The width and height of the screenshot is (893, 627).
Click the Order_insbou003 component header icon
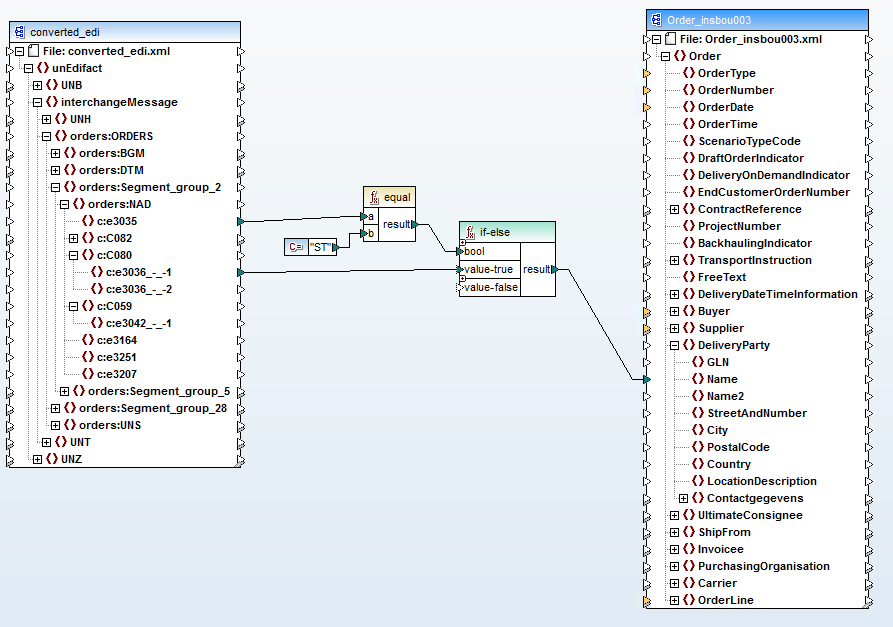tap(657, 20)
